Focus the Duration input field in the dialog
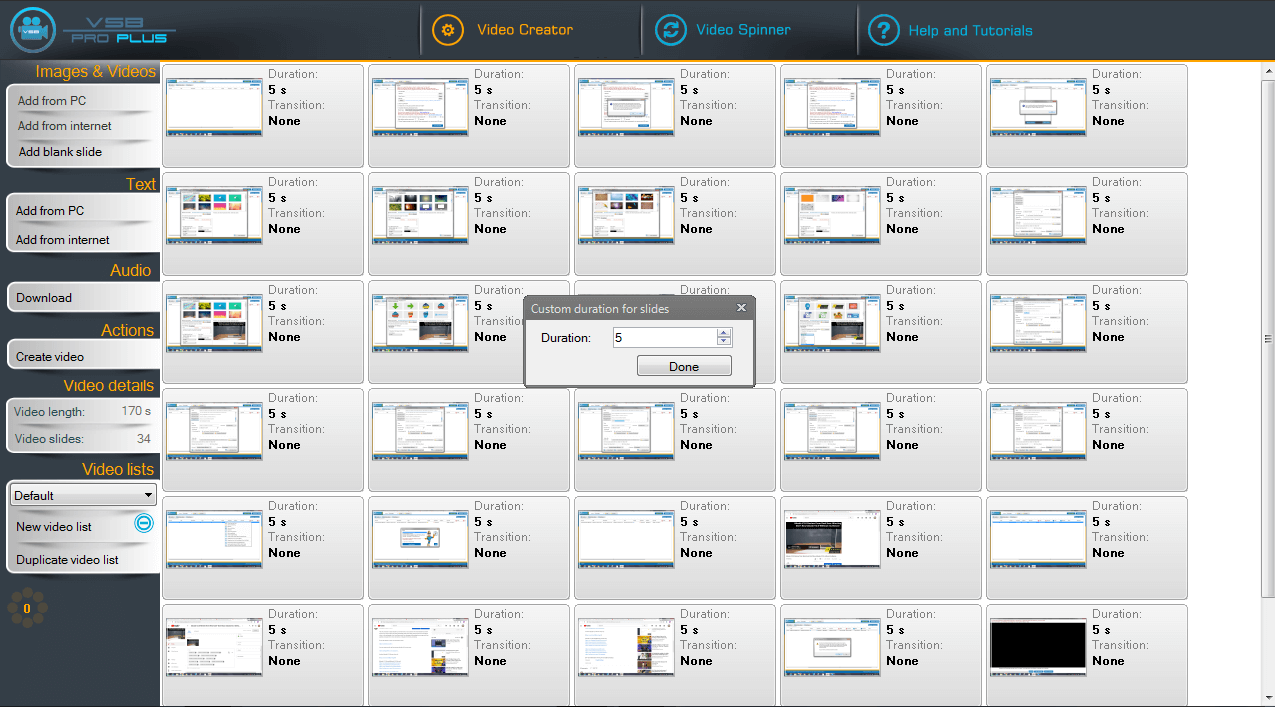The height and width of the screenshot is (707, 1275). coord(665,338)
